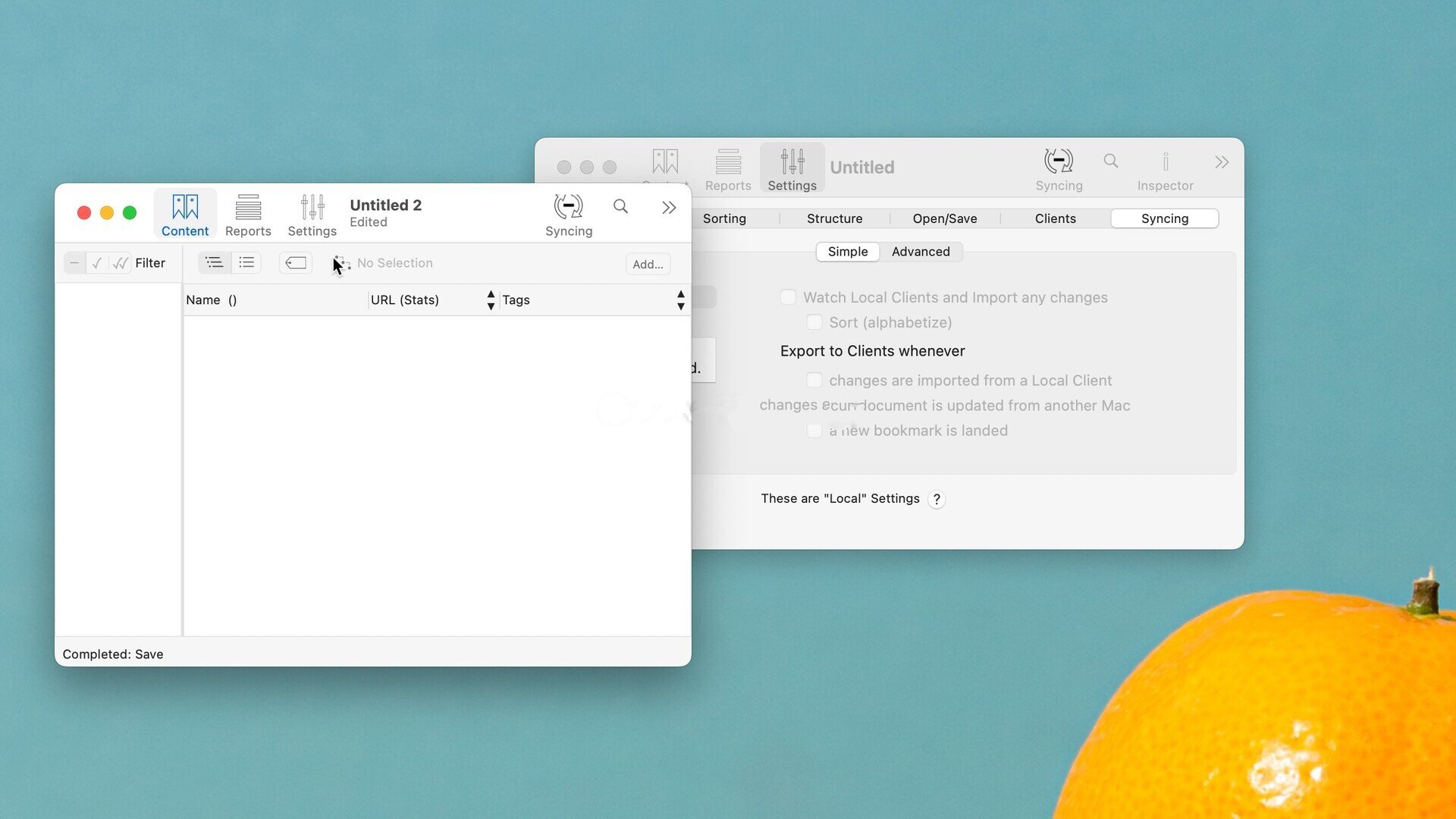The width and height of the screenshot is (1456, 819).
Task: Click the tag button in the content toolbar
Action: 296,262
